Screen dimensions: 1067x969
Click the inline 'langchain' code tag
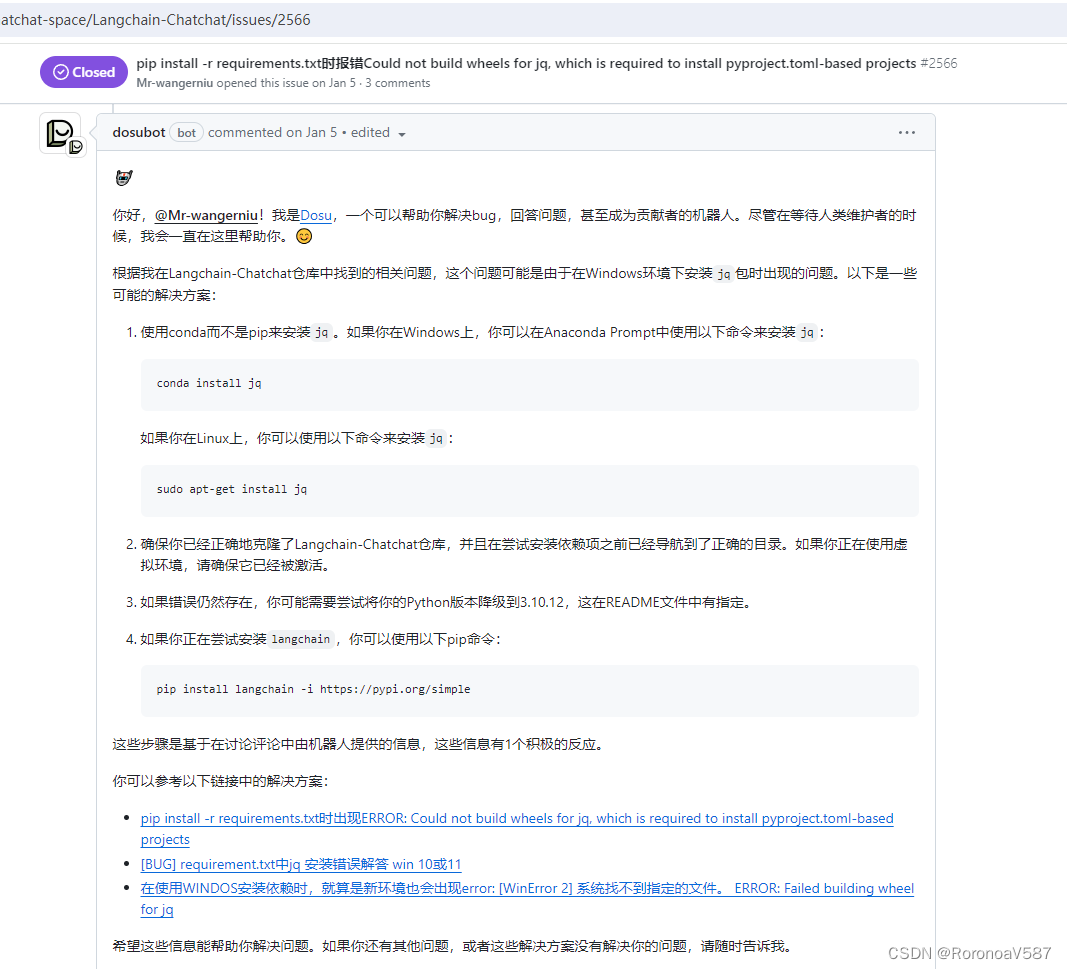click(x=301, y=640)
